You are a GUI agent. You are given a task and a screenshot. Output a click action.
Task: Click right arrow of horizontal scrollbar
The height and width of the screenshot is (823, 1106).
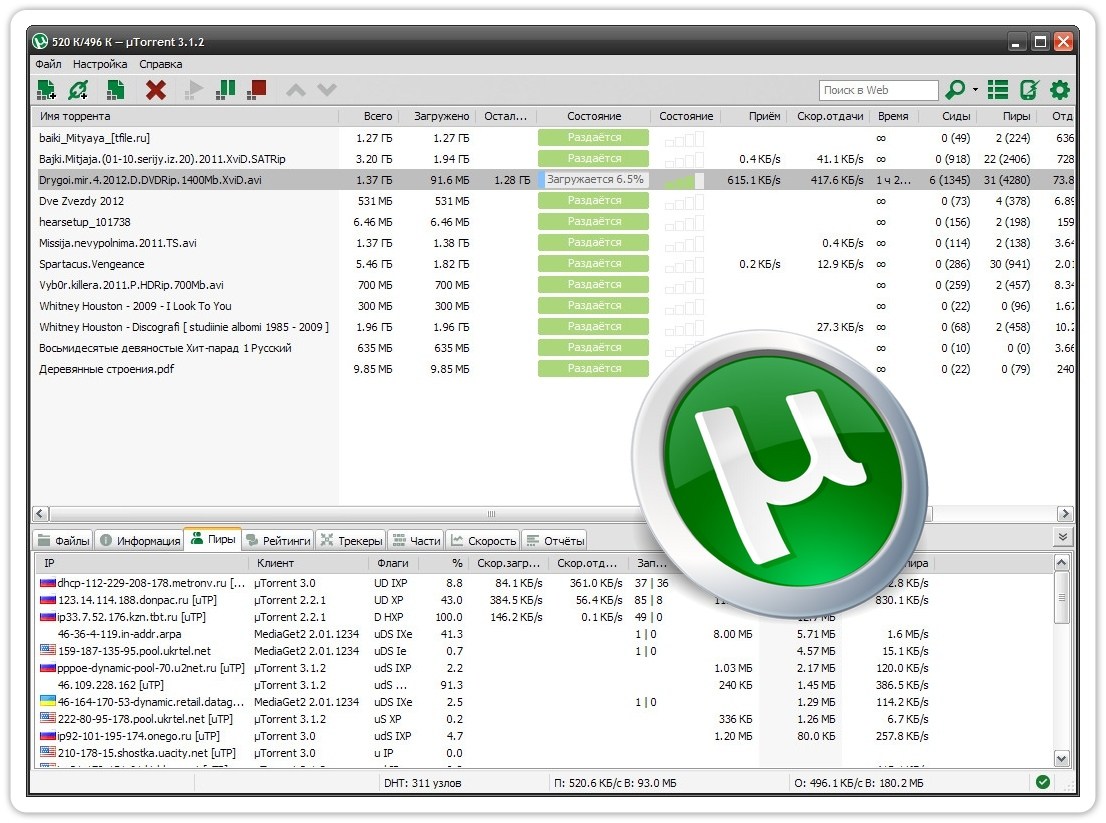(1064, 513)
